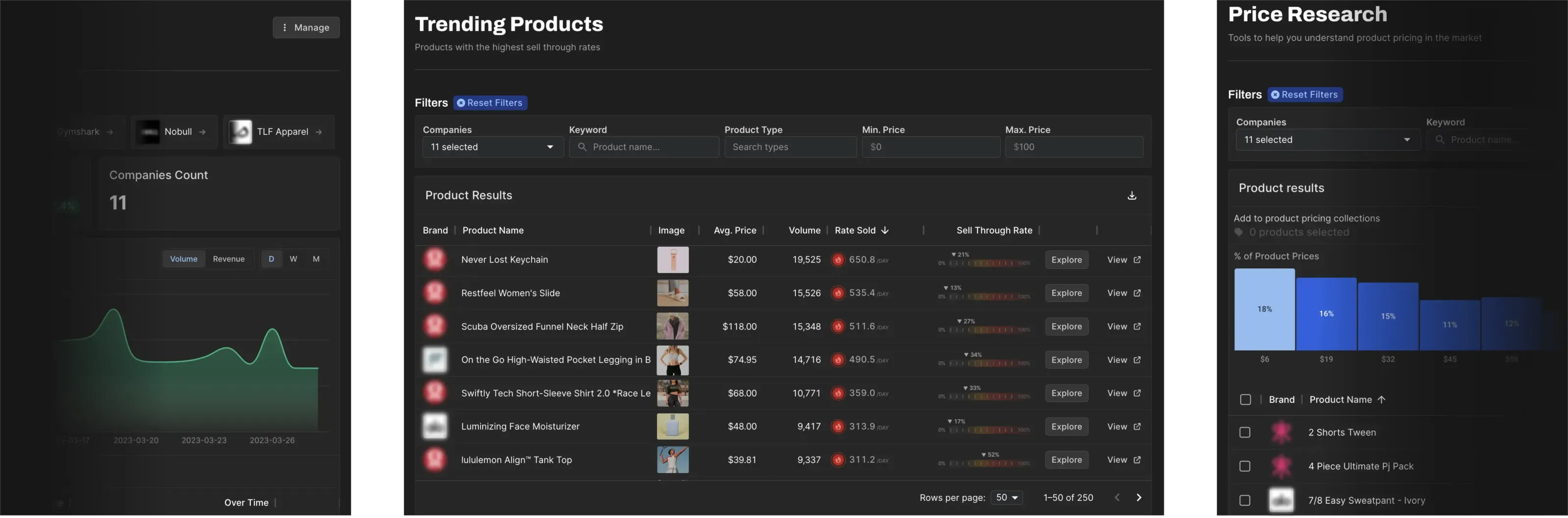Check the 2 Shorts Tween row
Screen dimensions: 1568x518
point(1245,433)
